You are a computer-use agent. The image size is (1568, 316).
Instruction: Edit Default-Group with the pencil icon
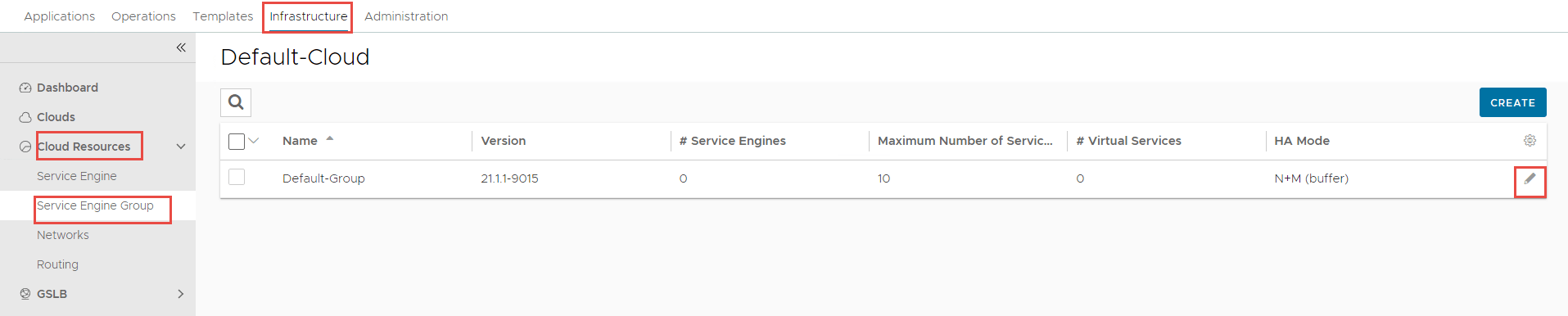point(1530,178)
